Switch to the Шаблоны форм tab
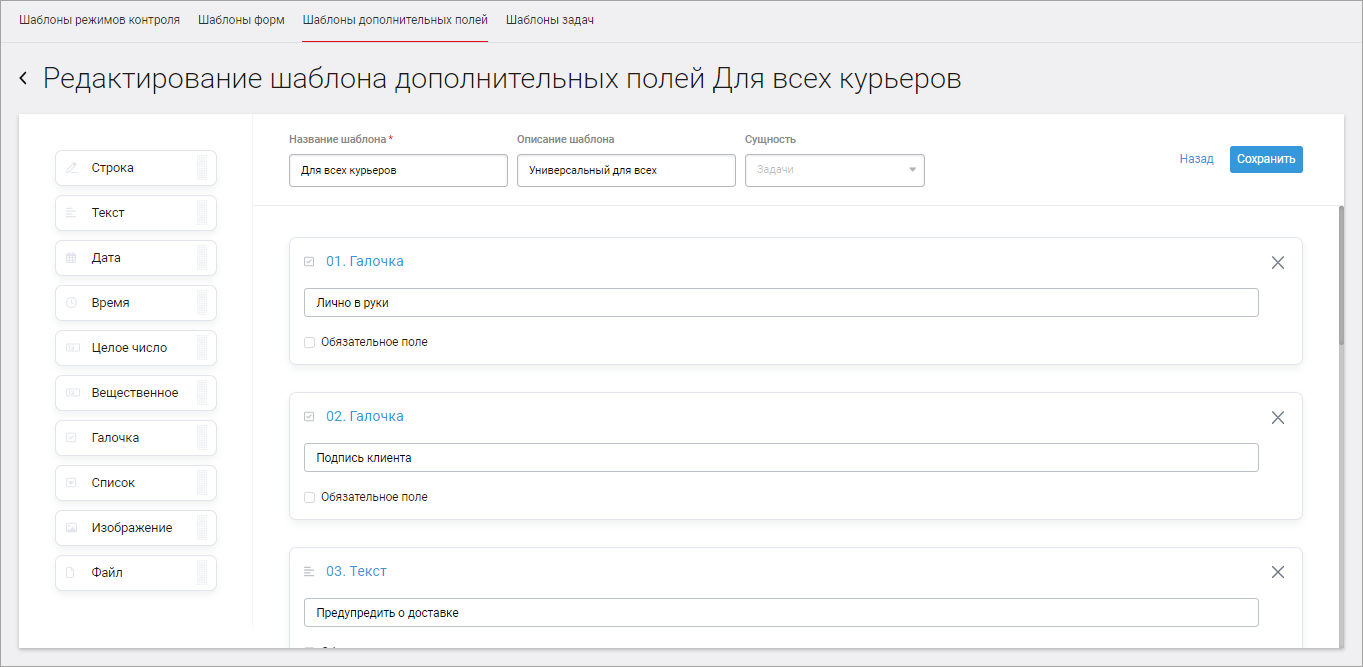Viewport: 1363px width, 667px height. tap(241, 18)
